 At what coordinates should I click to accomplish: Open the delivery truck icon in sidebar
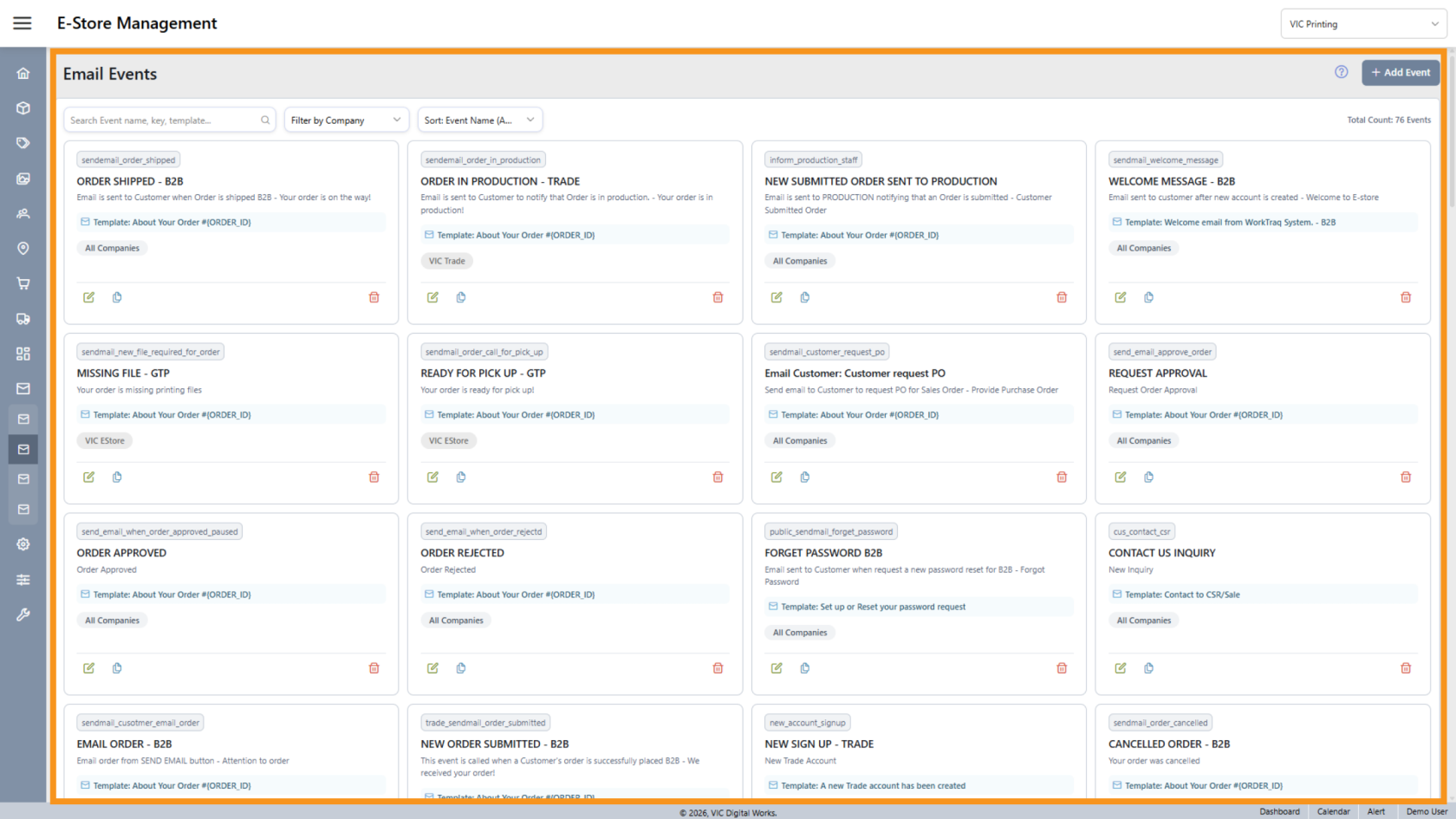(x=23, y=319)
